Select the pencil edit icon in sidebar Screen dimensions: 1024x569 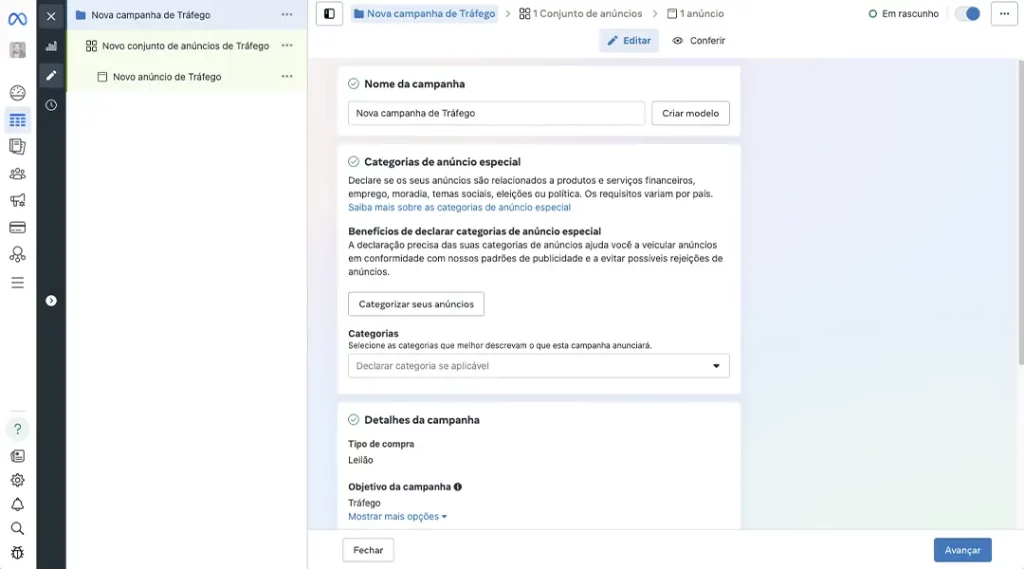coord(51,75)
